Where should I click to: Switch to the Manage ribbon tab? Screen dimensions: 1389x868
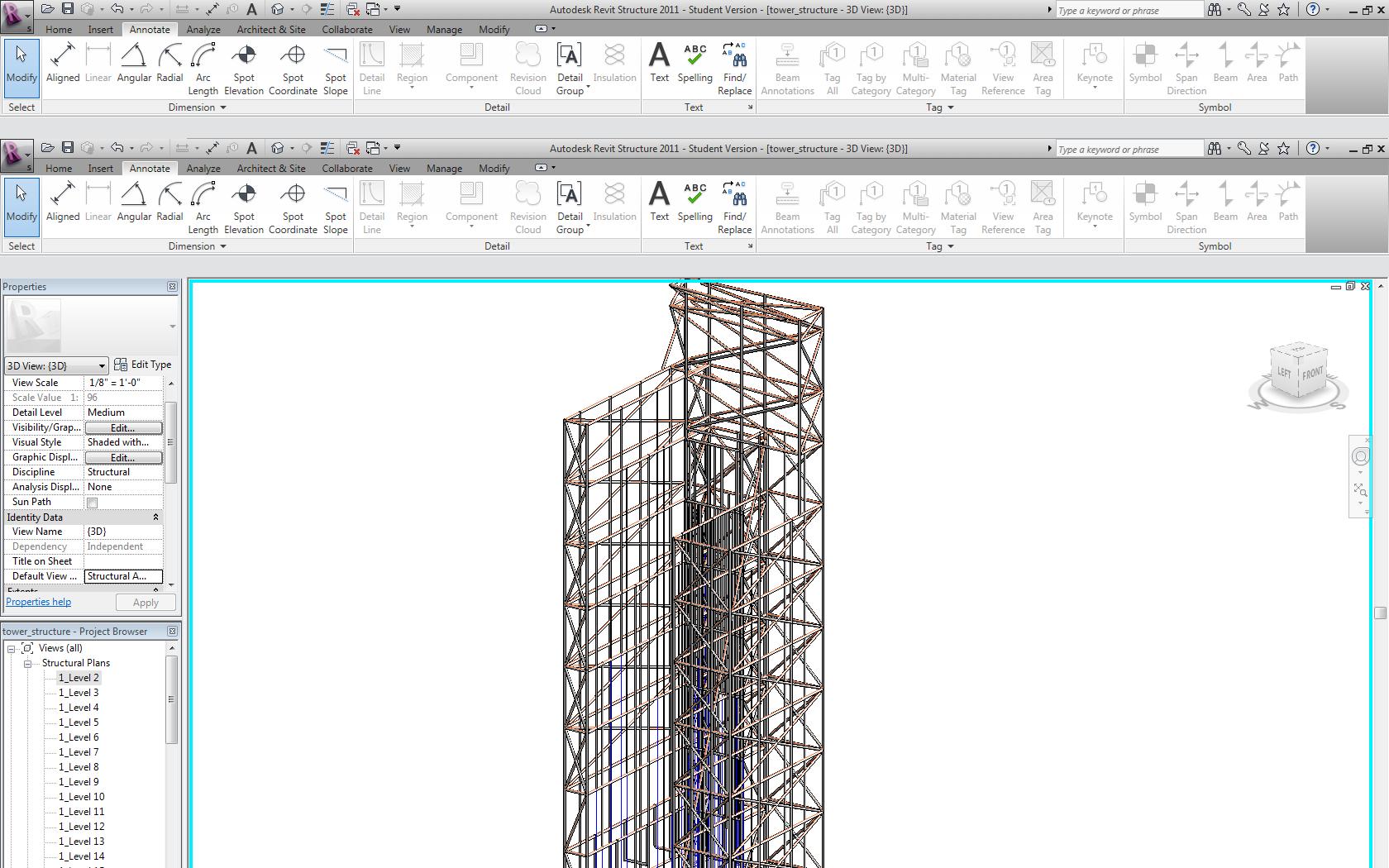pyautogui.click(x=444, y=29)
